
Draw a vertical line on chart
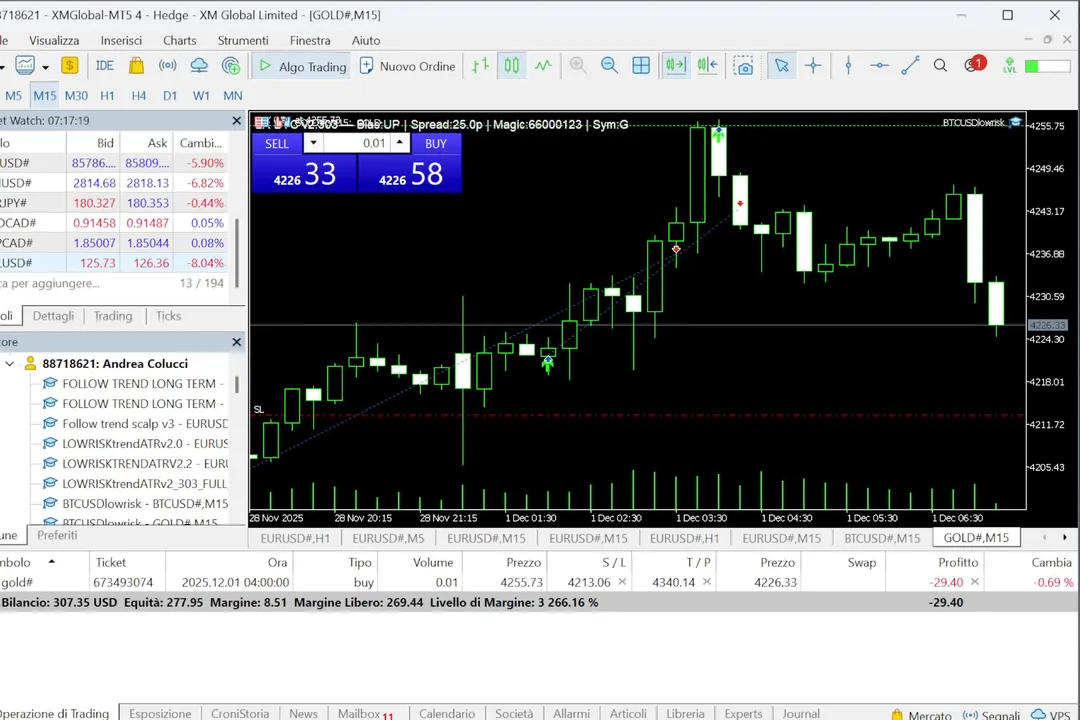click(x=849, y=66)
